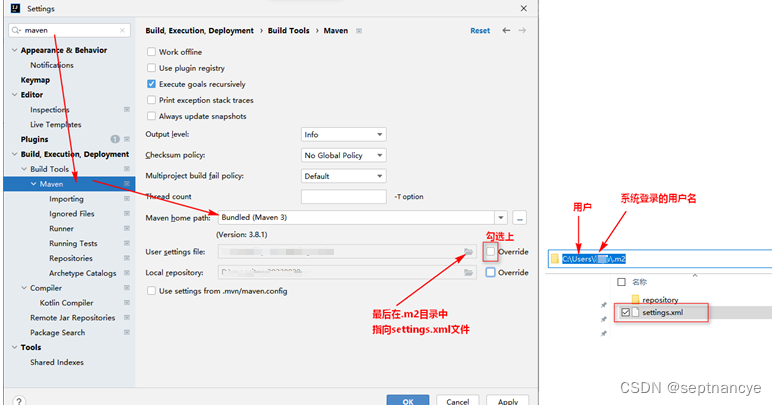Click the project icon beside Compiler
776x405 pixels.
click(x=127, y=288)
